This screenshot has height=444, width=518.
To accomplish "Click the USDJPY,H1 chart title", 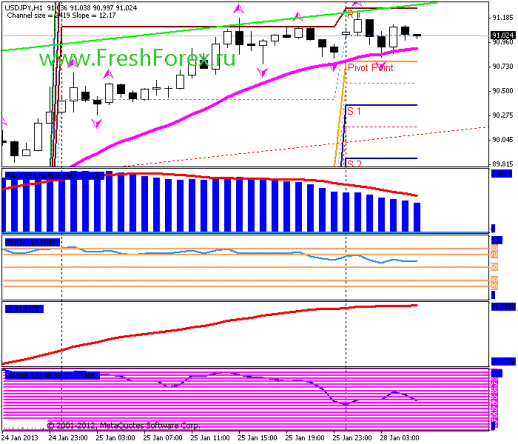I will (x=70, y=7).
